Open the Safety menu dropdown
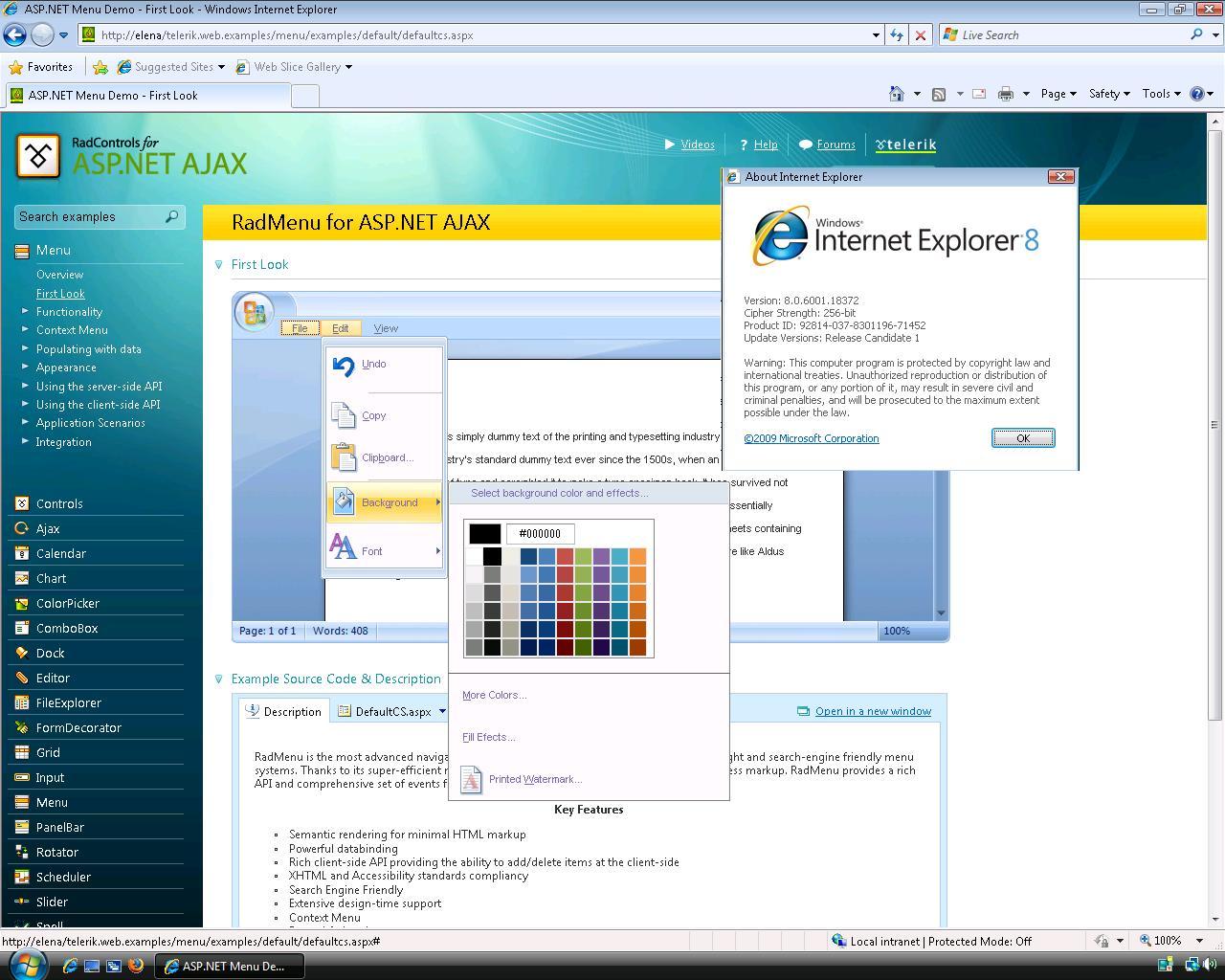Viewport: 1225px width, 980px height. coord(1109,94)
